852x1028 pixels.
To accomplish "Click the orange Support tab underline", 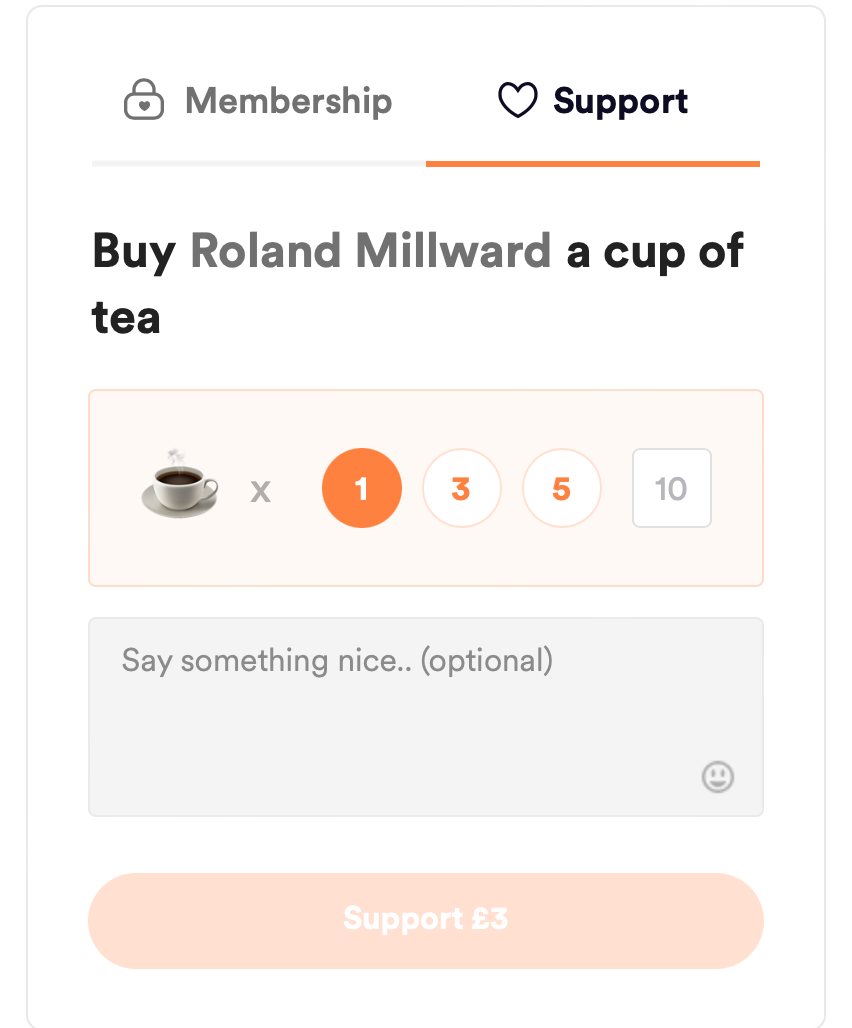I will click(x=593, y=164).
